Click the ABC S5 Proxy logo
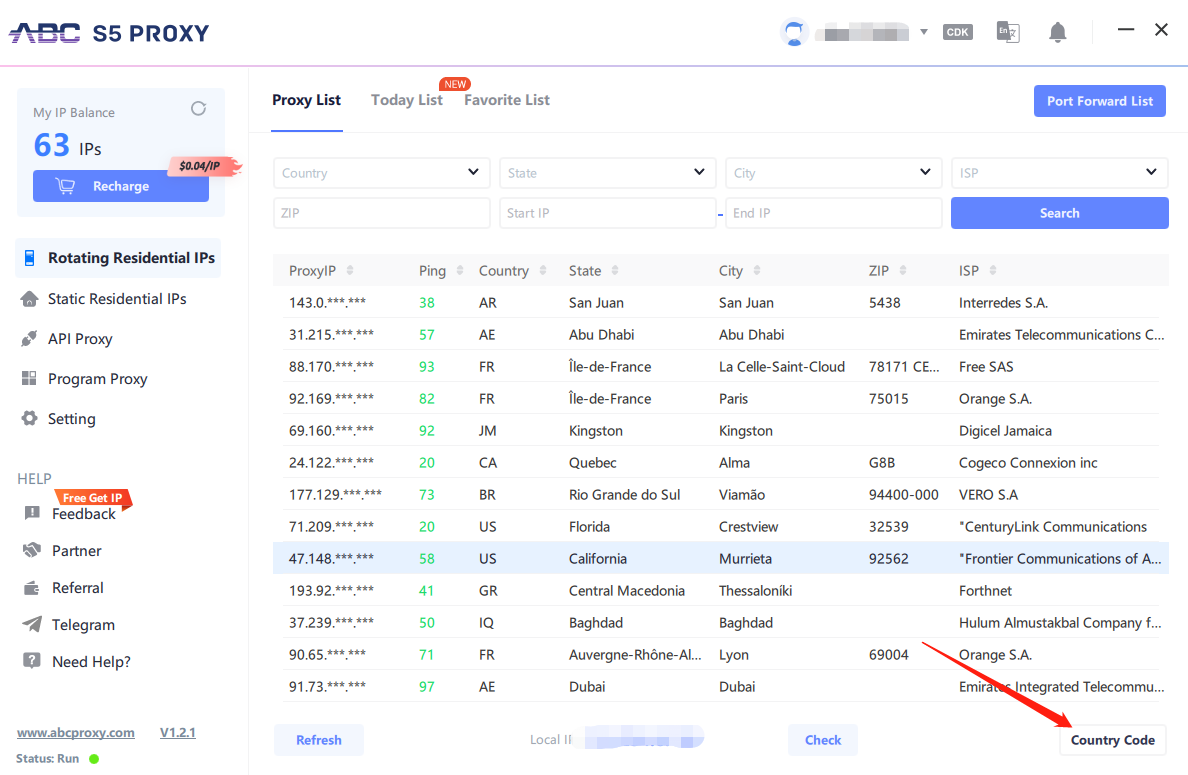1188x775 pixels. (x=108, y=33)
